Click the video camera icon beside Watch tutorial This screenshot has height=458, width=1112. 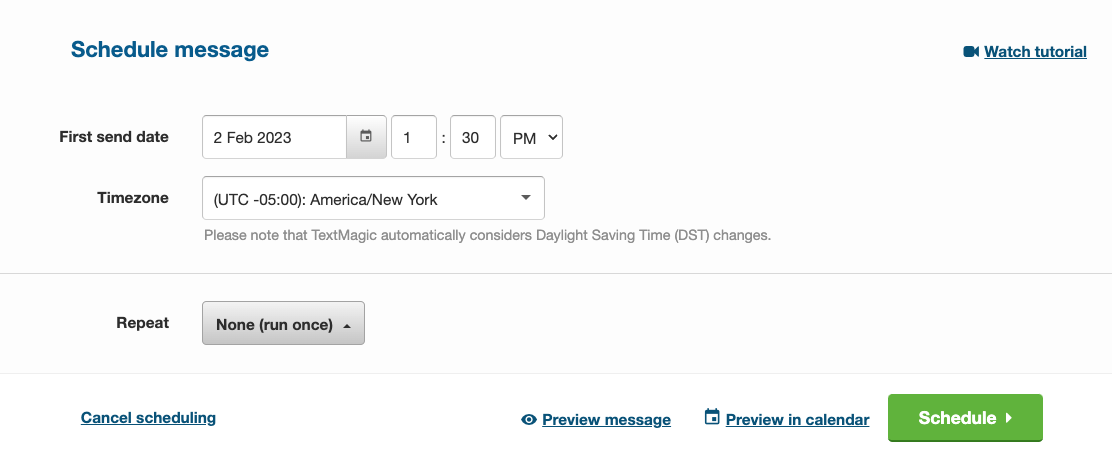970,51
